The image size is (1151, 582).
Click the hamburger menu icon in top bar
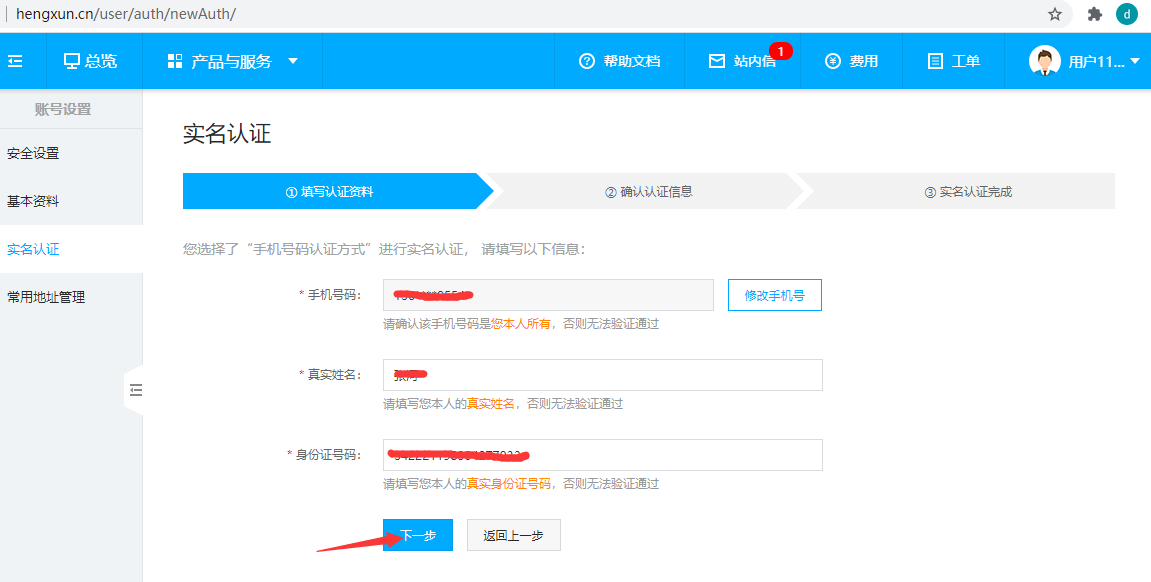15,61
